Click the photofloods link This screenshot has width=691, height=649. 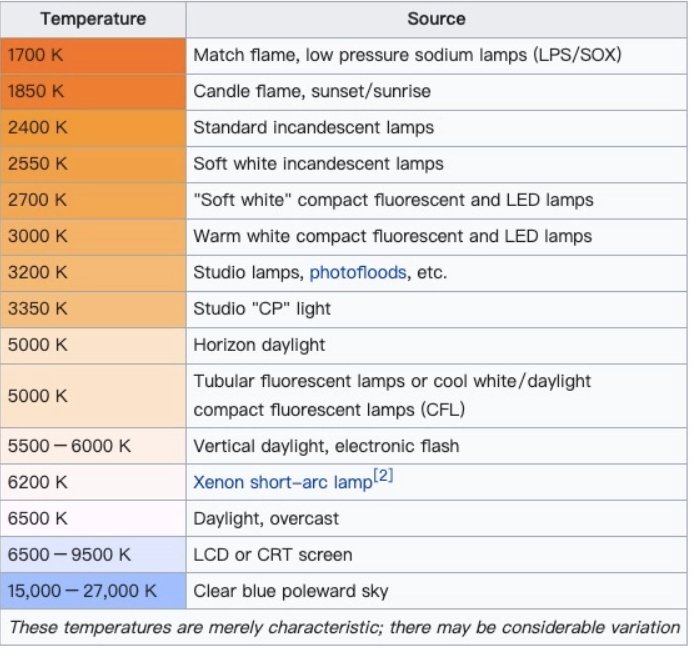click(357, 272)
